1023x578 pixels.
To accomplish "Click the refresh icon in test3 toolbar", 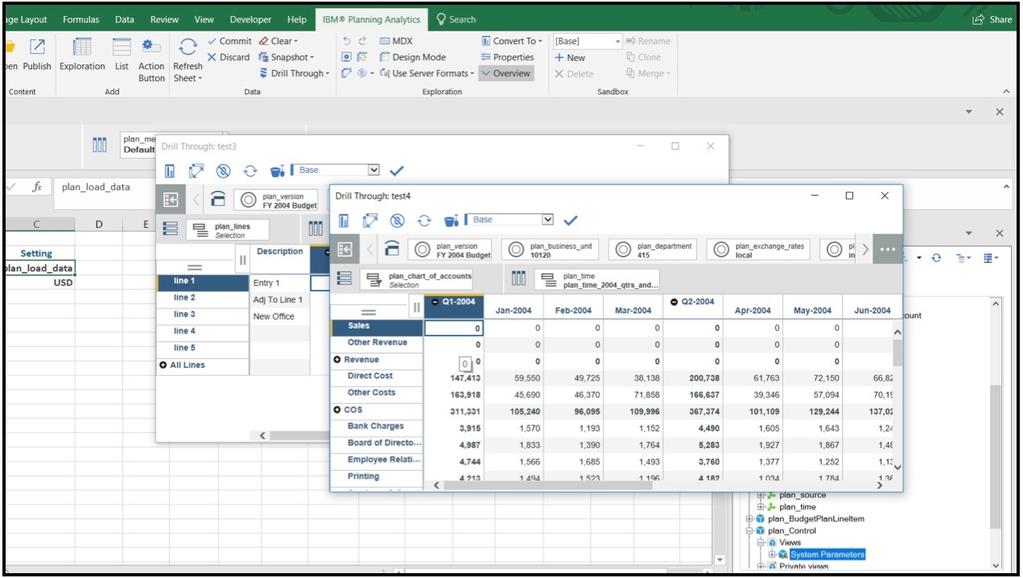I will click(251, 171).
